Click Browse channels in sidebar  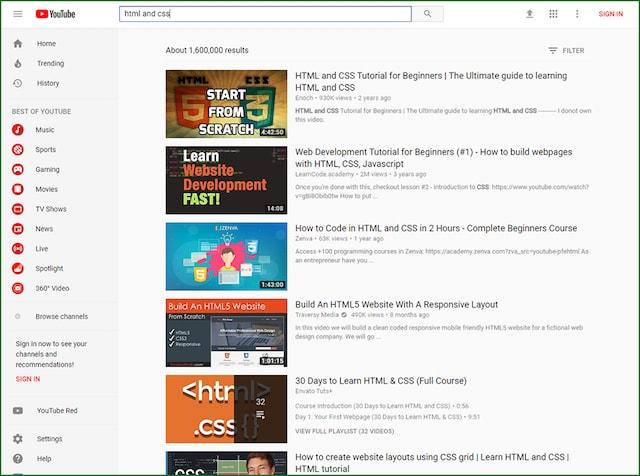61,316
